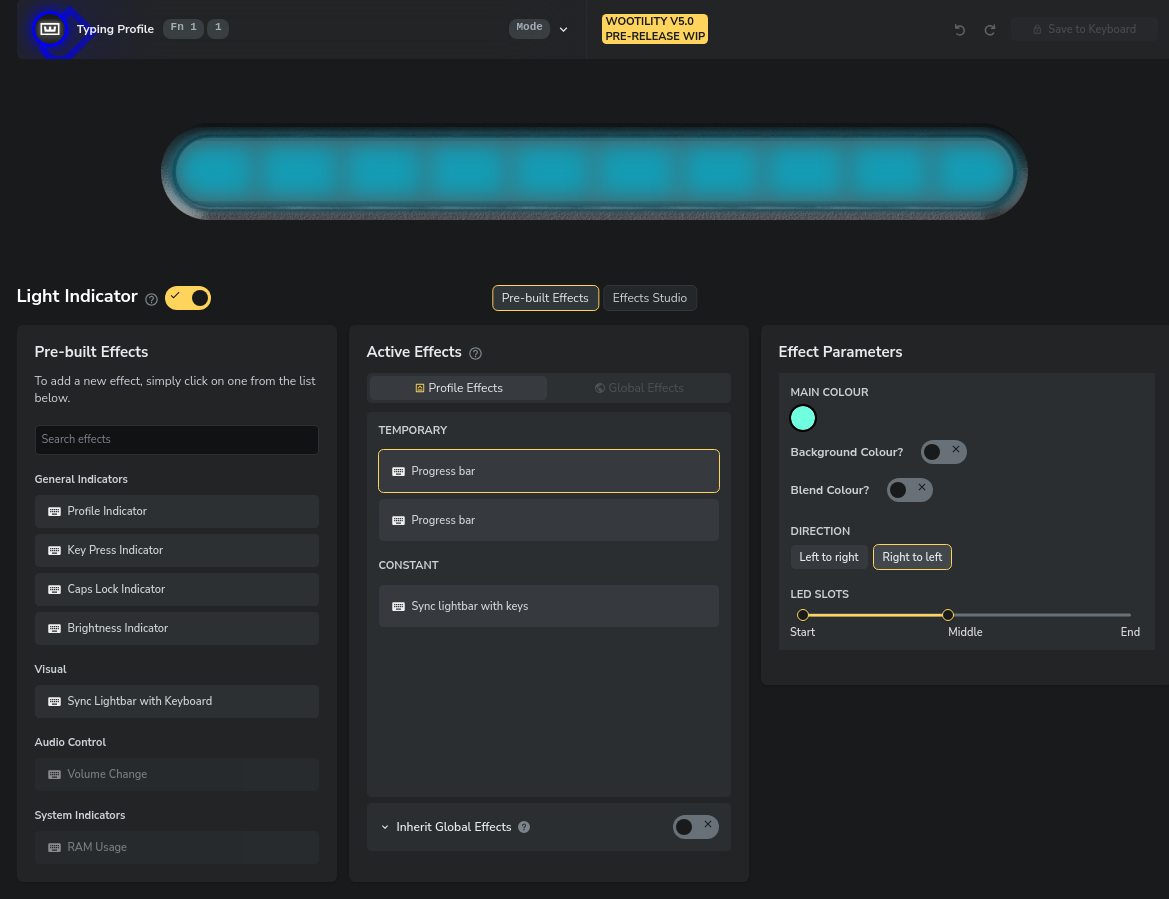Add the Key Press Indicator effect

pyautogui.click(x=177, y=550)
